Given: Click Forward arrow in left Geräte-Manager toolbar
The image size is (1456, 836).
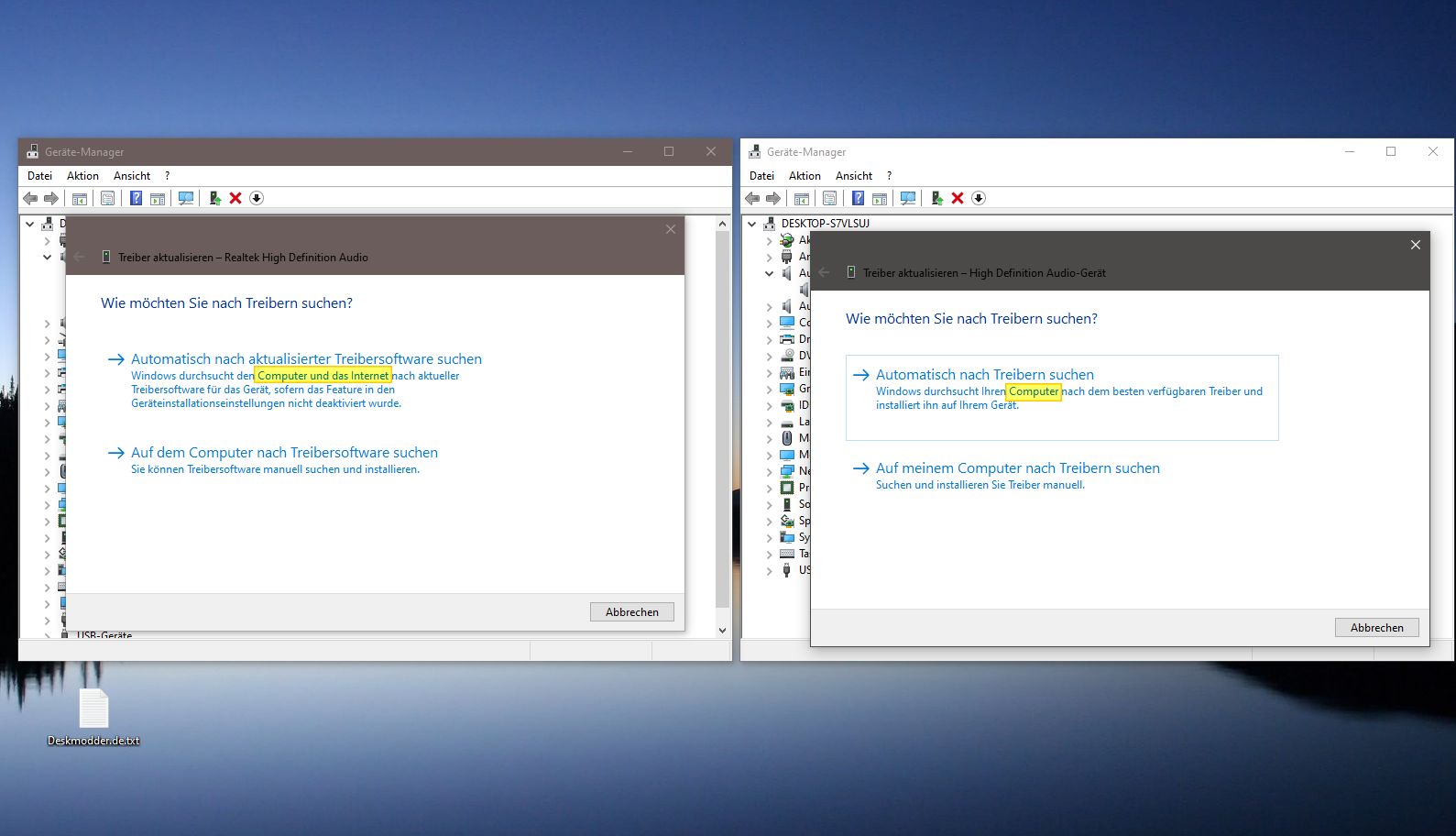Looking at the screenshot, I should 51,198.
